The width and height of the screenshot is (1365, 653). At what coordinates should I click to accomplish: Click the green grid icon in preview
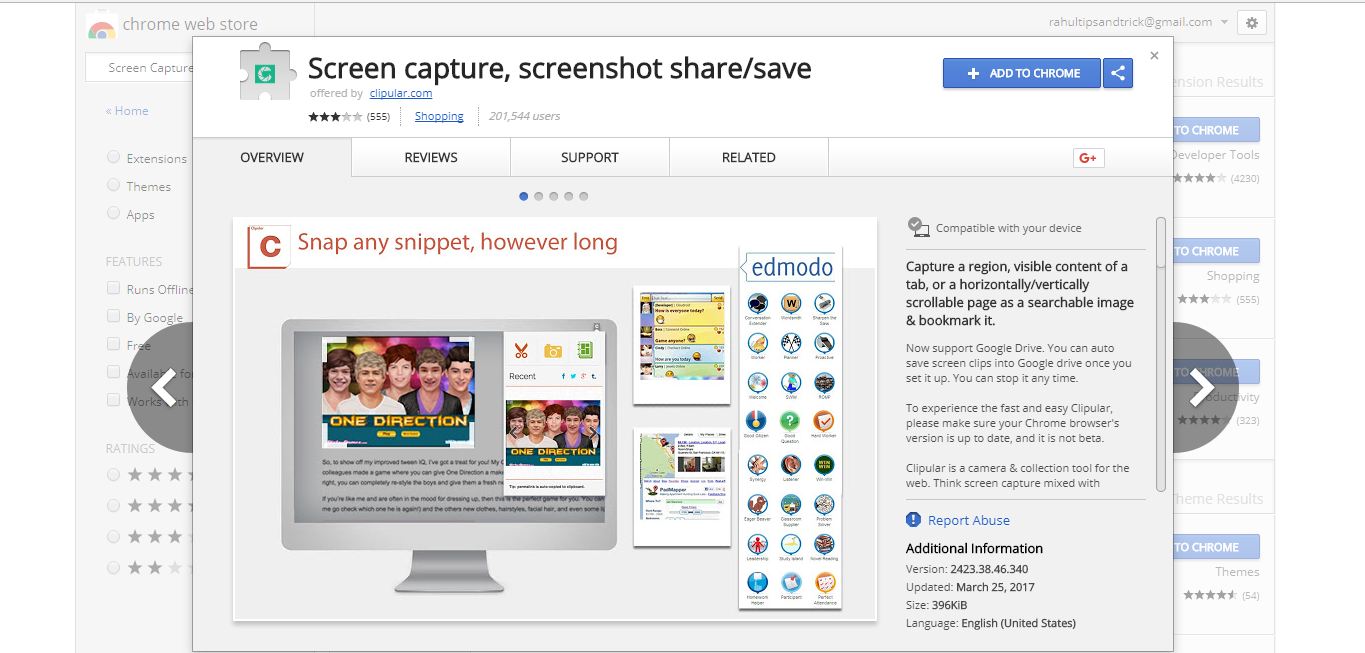coord(585,350)
